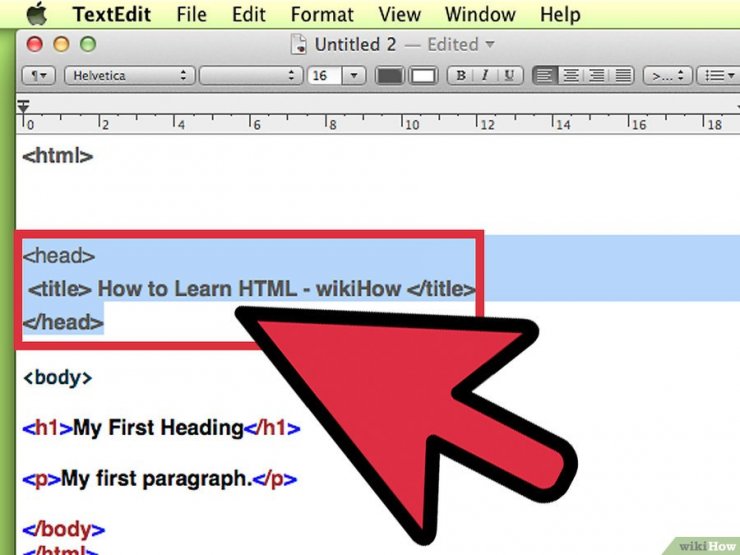Viewport: 740px width, 555px height.
Task: Open the empty typeface style dropdown
Action: (x=251, y=76)
